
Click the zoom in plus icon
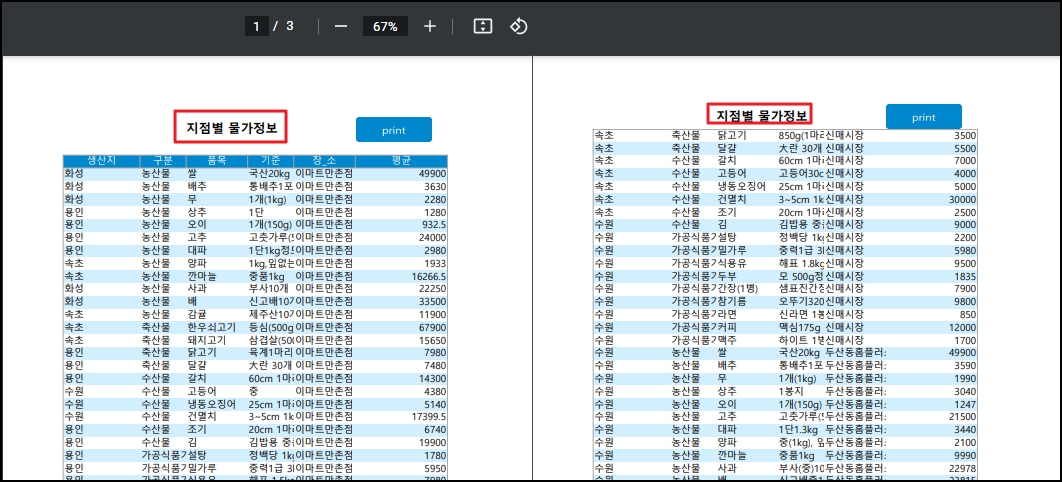430,26
